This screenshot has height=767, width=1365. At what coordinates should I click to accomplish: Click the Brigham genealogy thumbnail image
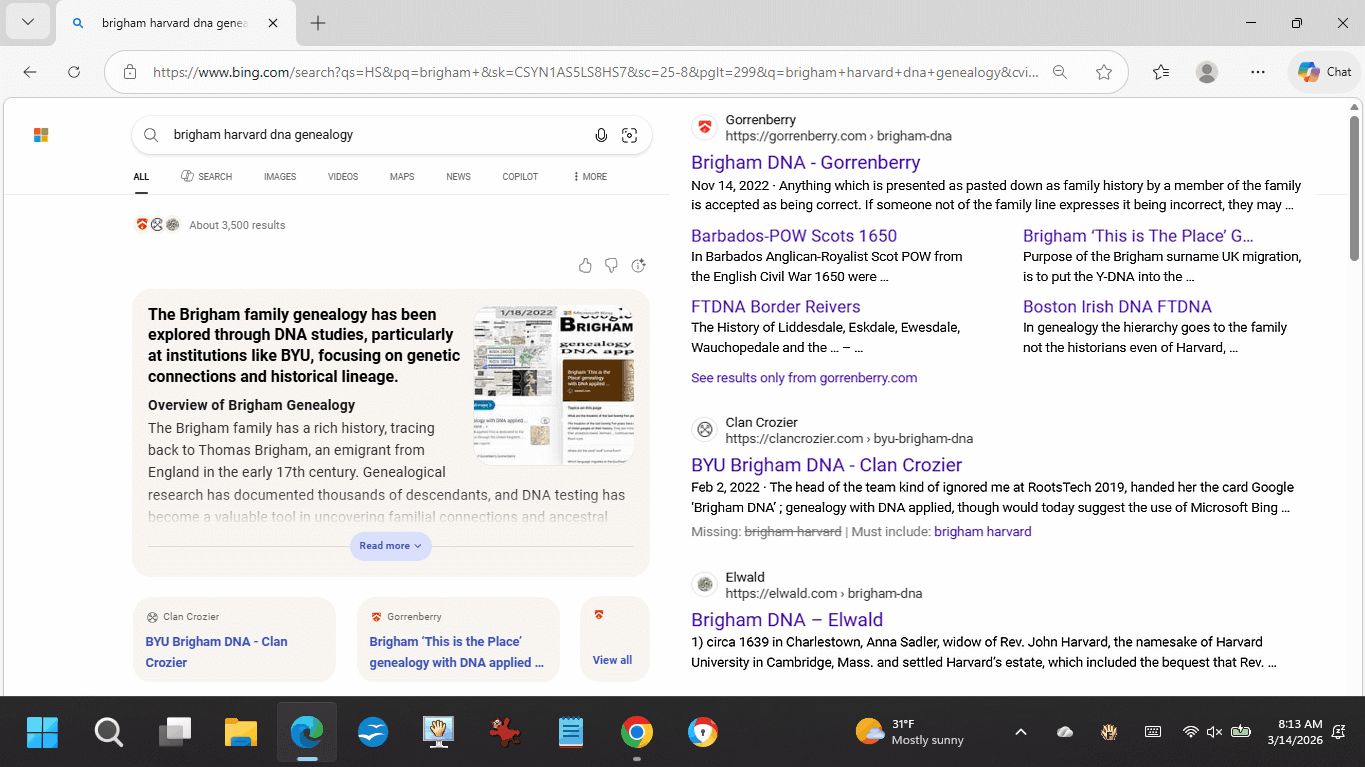(553, 385)
